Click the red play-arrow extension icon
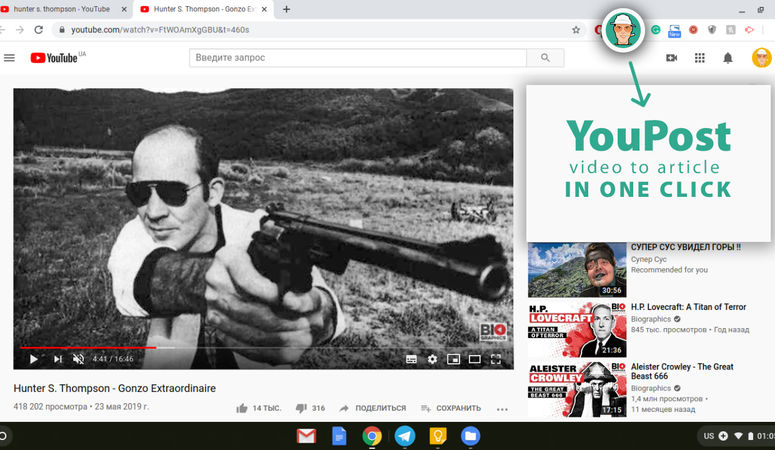Viewport: 775px width, 450px height. click(x=749, y=30)
